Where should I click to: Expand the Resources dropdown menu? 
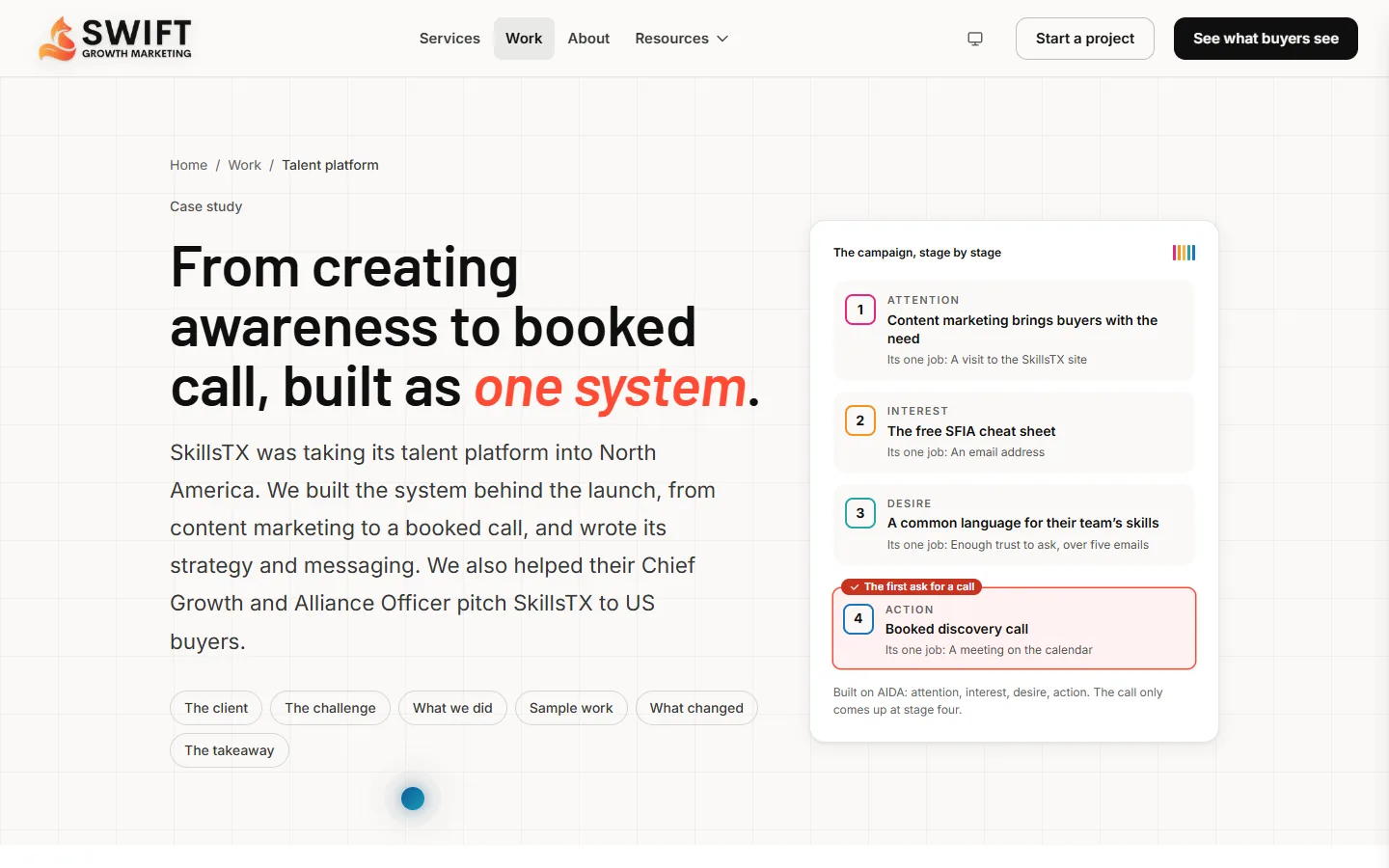(x=681, y=39)
